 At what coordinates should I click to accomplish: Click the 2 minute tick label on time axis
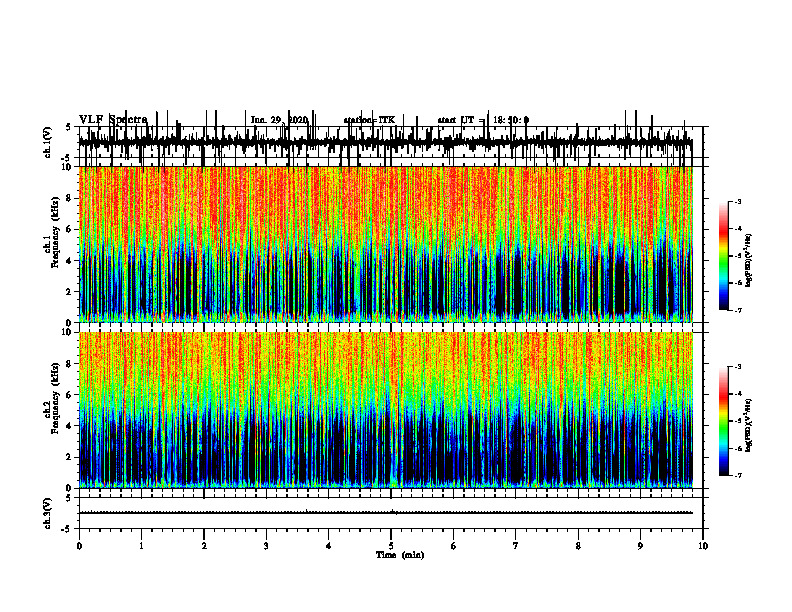[x=204, y=546]
